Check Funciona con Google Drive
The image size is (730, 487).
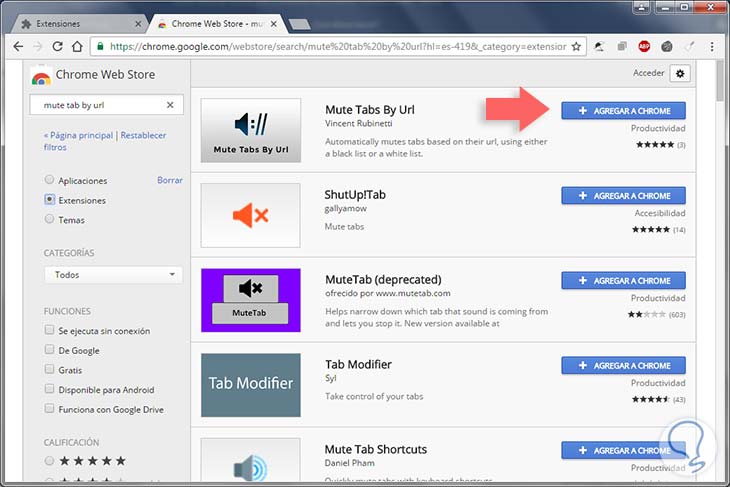pos(49,408)
